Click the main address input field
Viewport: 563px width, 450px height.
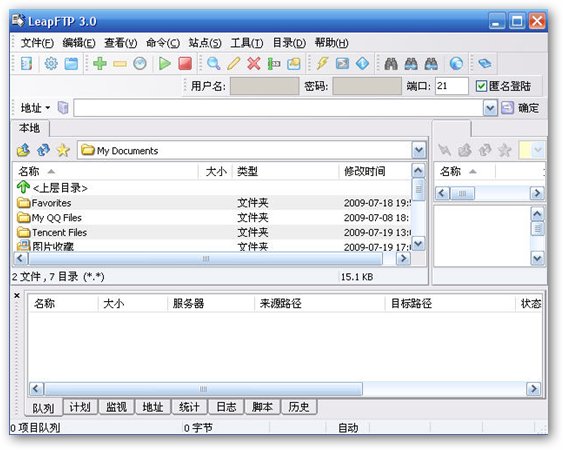279,108
